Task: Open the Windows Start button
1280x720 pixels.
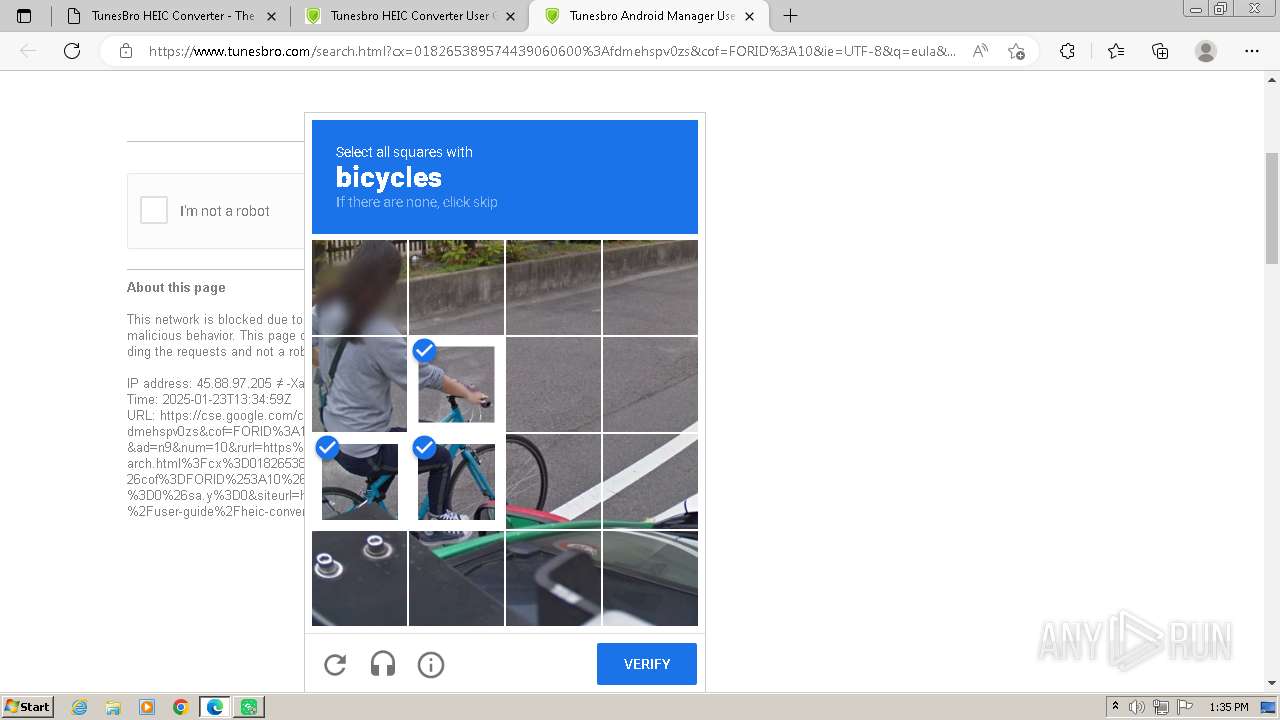Action: [x=27, y=707]
